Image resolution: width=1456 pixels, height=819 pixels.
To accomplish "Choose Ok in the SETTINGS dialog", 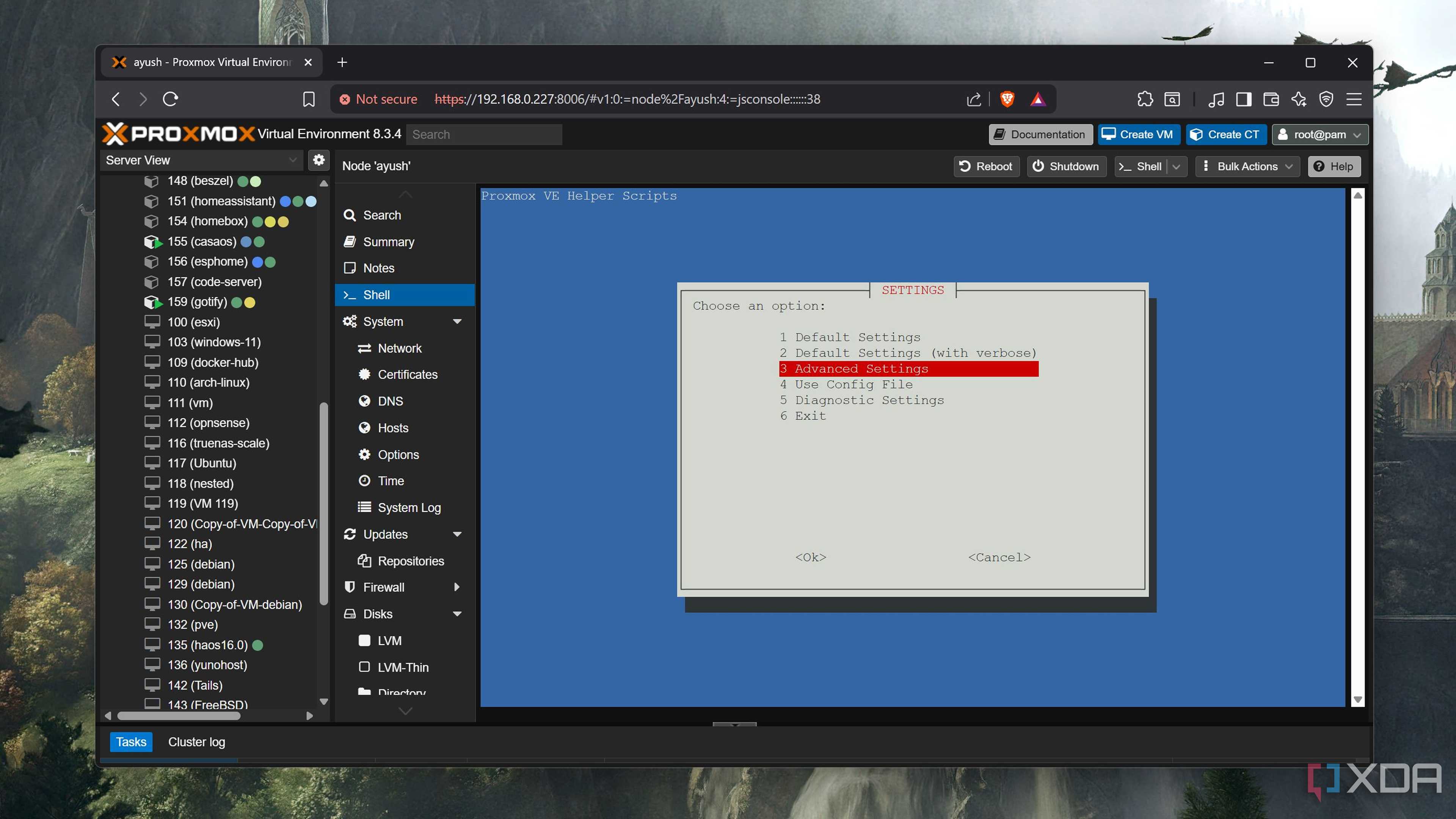I will tap(811, 557).
